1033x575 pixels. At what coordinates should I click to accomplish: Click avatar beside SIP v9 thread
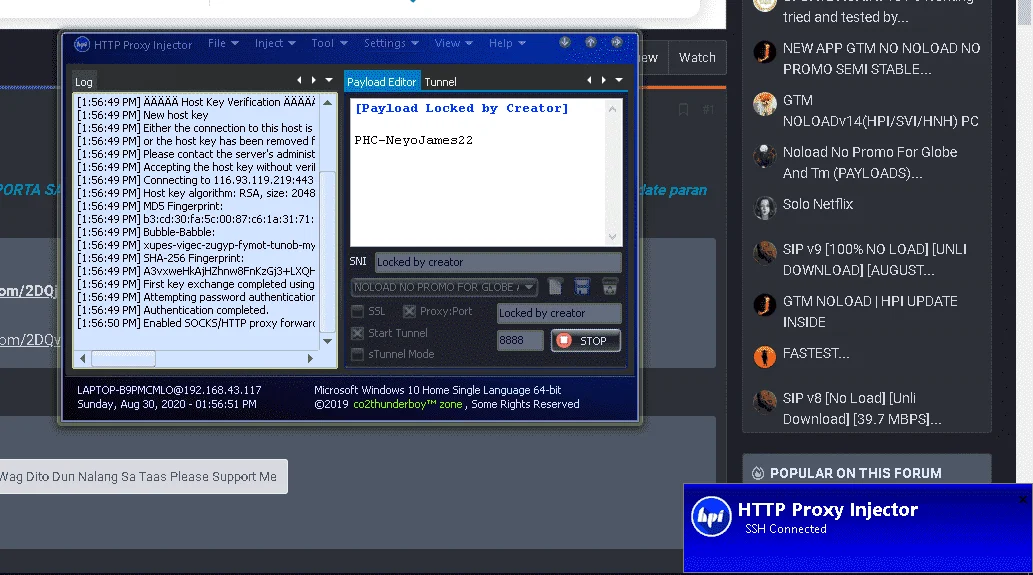pyautogui.click(x=765, y=252)
